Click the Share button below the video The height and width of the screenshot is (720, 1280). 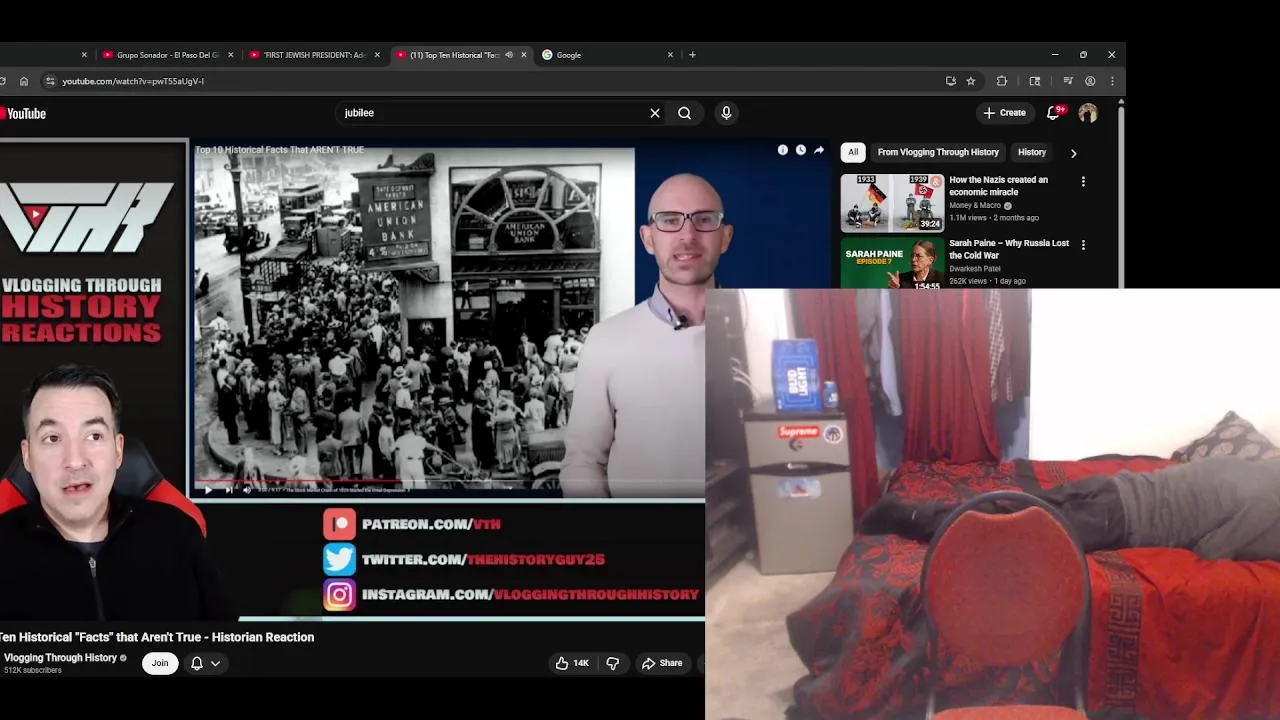(x=662, y=663)
